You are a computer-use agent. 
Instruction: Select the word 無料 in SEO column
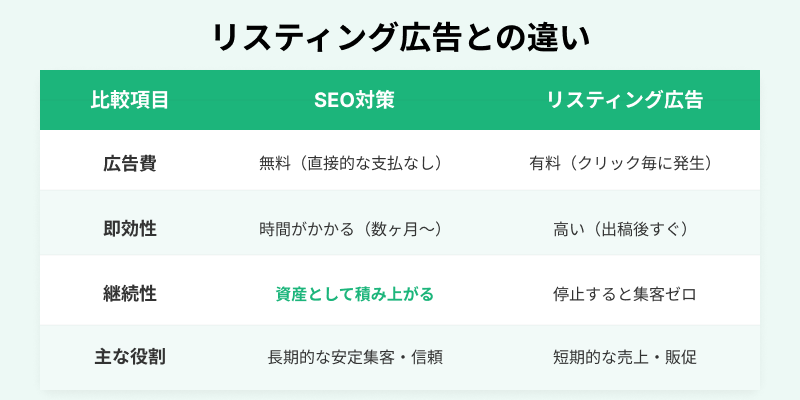click(273, 162)
